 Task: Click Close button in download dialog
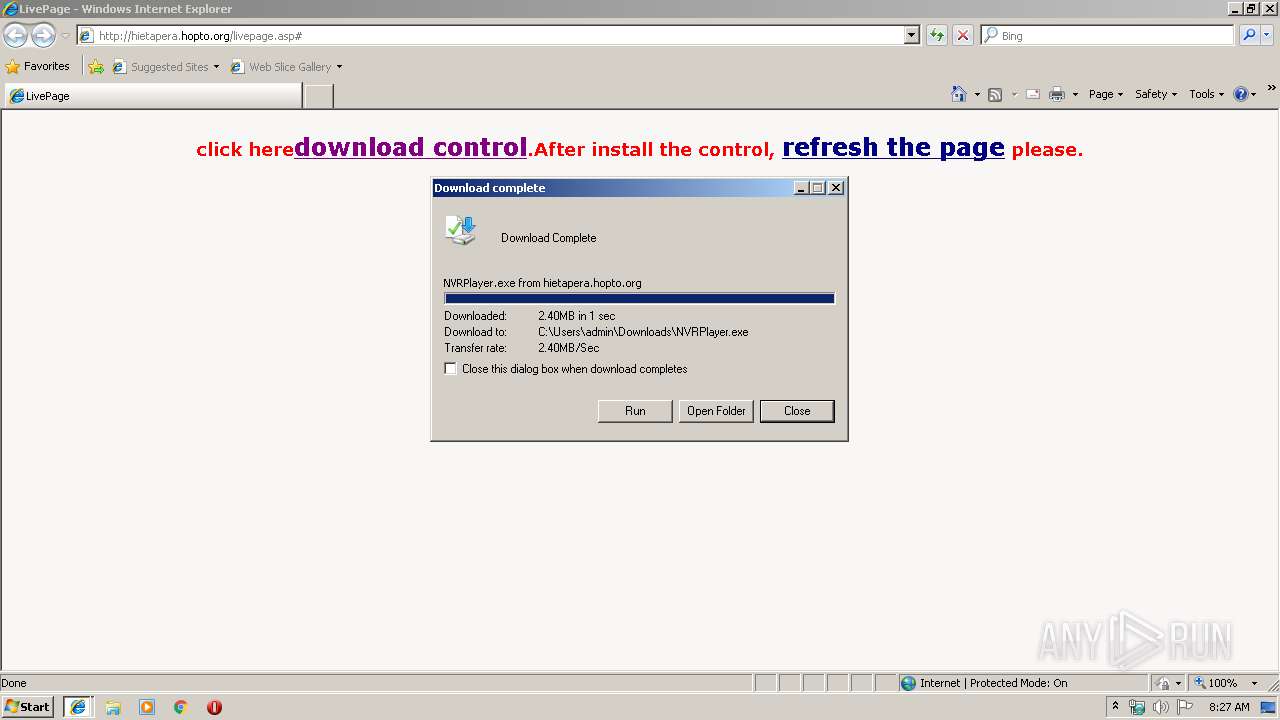797,411
